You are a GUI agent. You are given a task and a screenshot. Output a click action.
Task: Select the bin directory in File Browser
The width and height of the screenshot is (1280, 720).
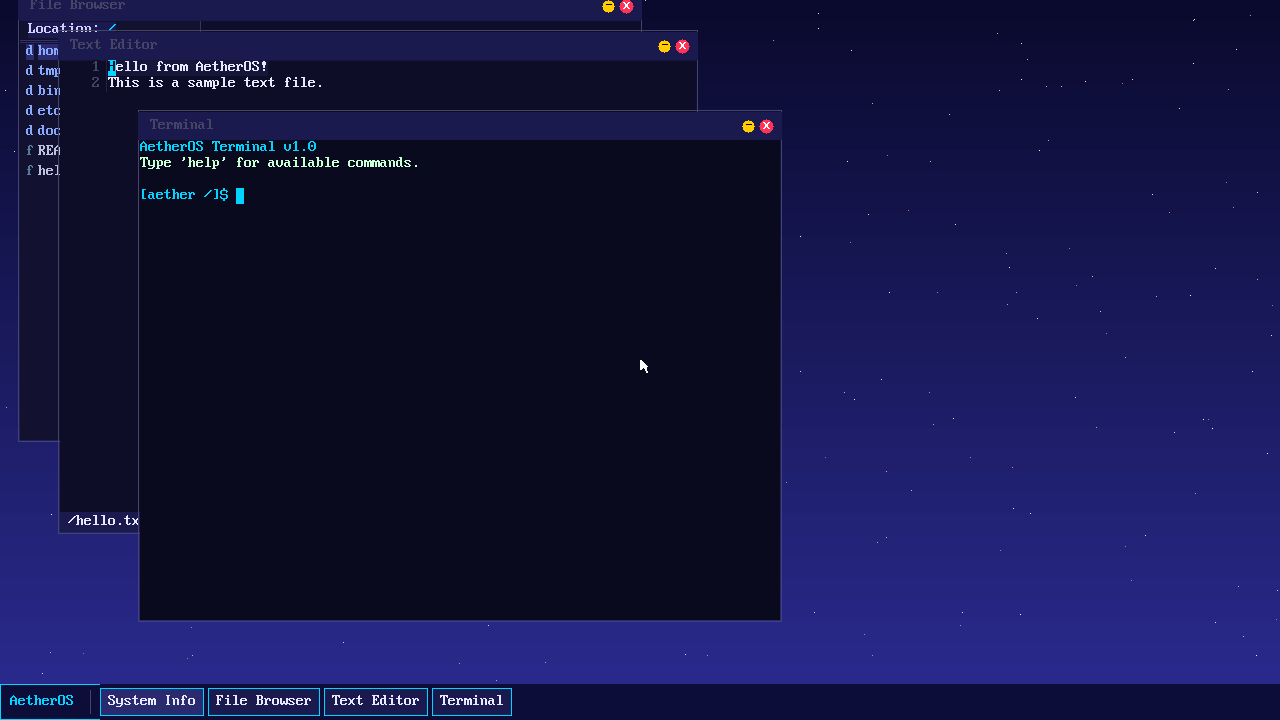[x=40, y=91]
